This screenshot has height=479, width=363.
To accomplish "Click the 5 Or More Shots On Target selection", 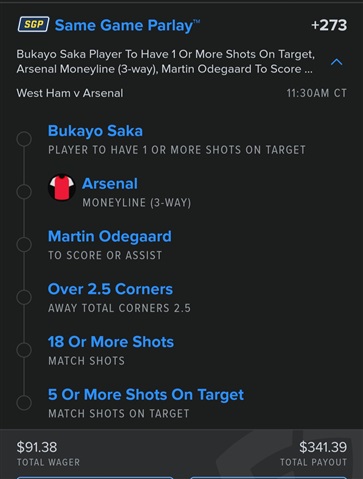I will point(146,395).
